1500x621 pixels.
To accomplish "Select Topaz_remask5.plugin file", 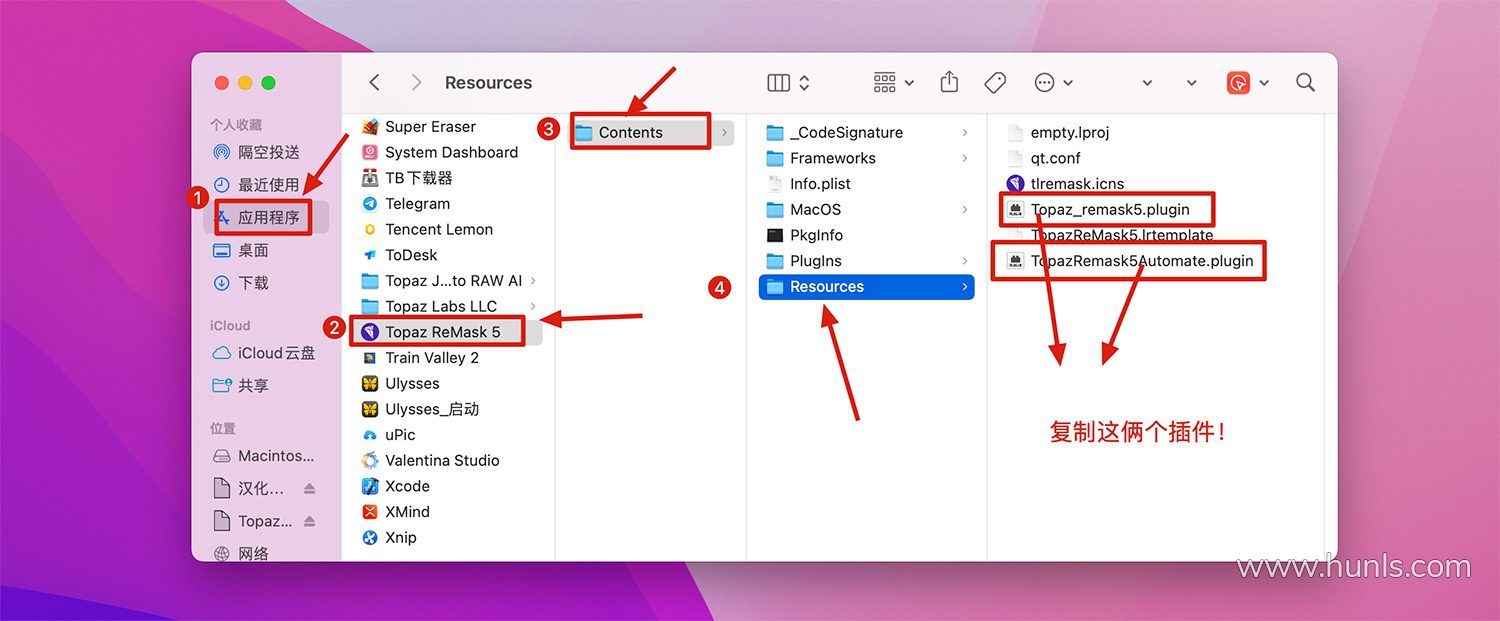I will [x=1098, y=210].
